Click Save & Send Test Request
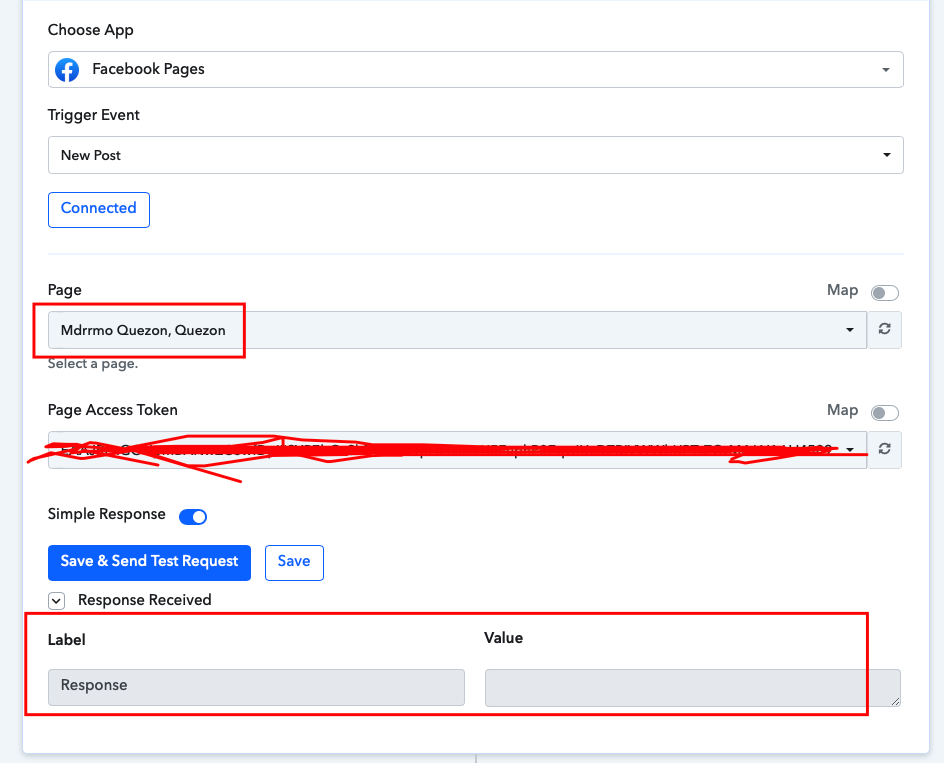Screen dimensions: 944x763 [x=149, y=562]
